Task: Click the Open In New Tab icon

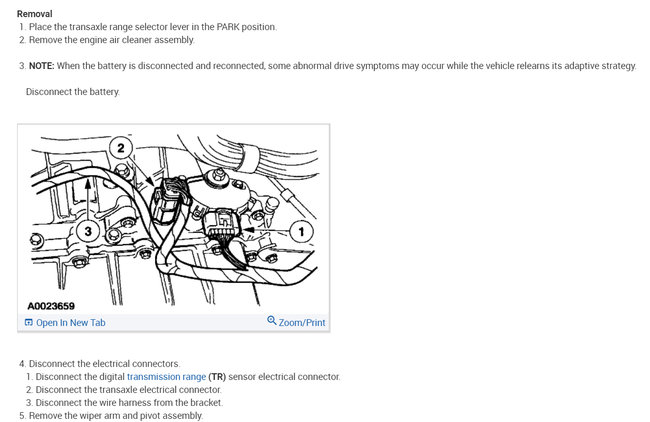Action: [29, 323]
